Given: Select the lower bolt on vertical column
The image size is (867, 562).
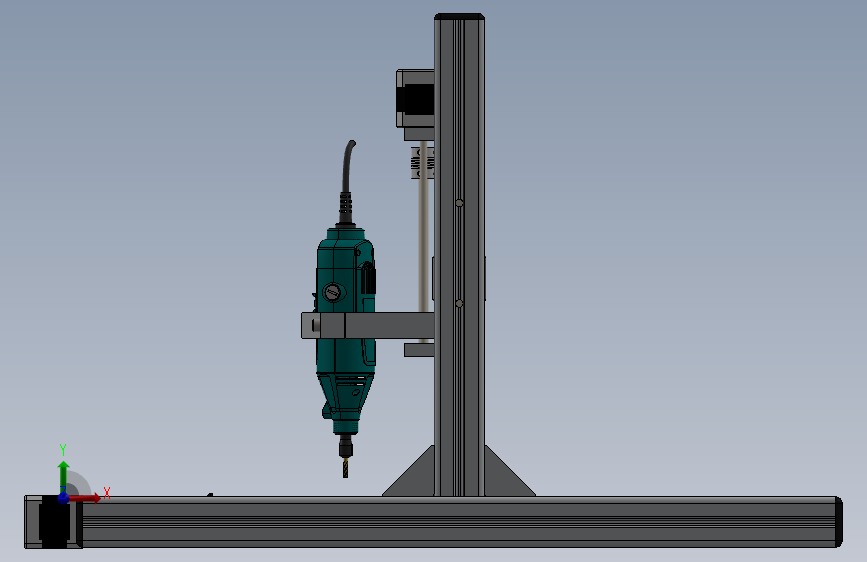Looking at the screenshot, I should pyautogui.click(x=459, y=303).
